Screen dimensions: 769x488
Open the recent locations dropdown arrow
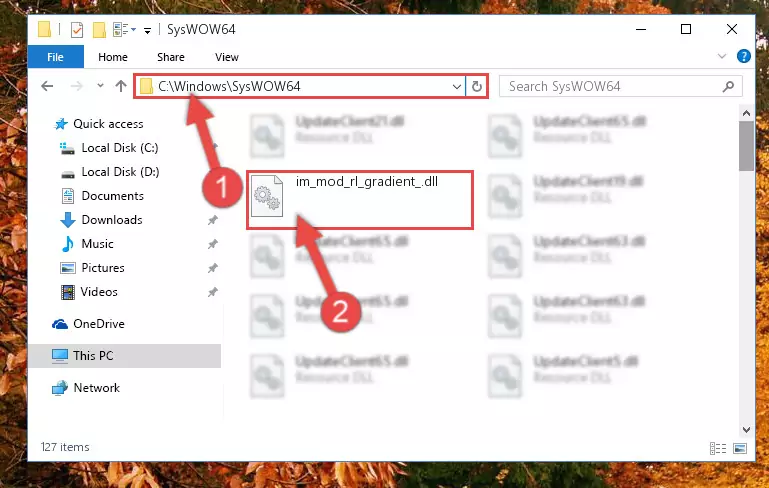(100, 86)
